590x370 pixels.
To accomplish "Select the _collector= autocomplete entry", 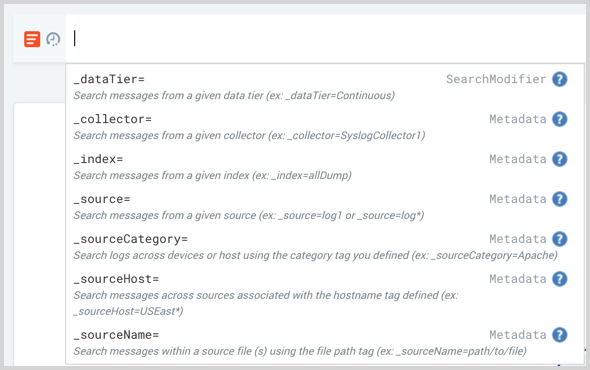I will point(325,127).
